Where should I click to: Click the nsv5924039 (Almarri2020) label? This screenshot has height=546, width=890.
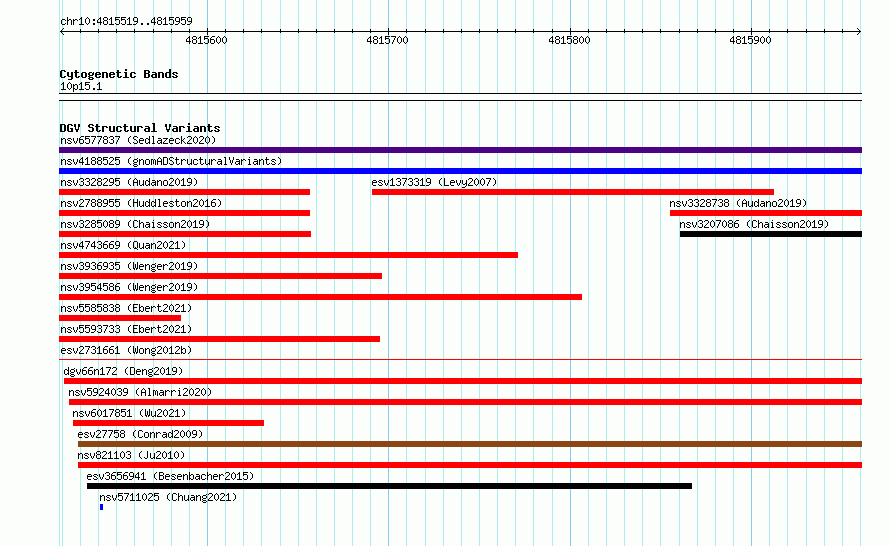point(140,392)
